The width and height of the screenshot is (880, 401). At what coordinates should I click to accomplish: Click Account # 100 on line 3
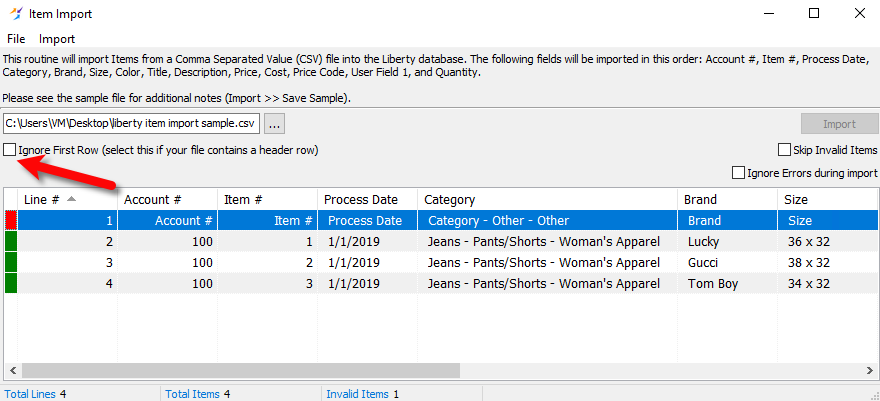pyautogui.click(x=167, y=262)
